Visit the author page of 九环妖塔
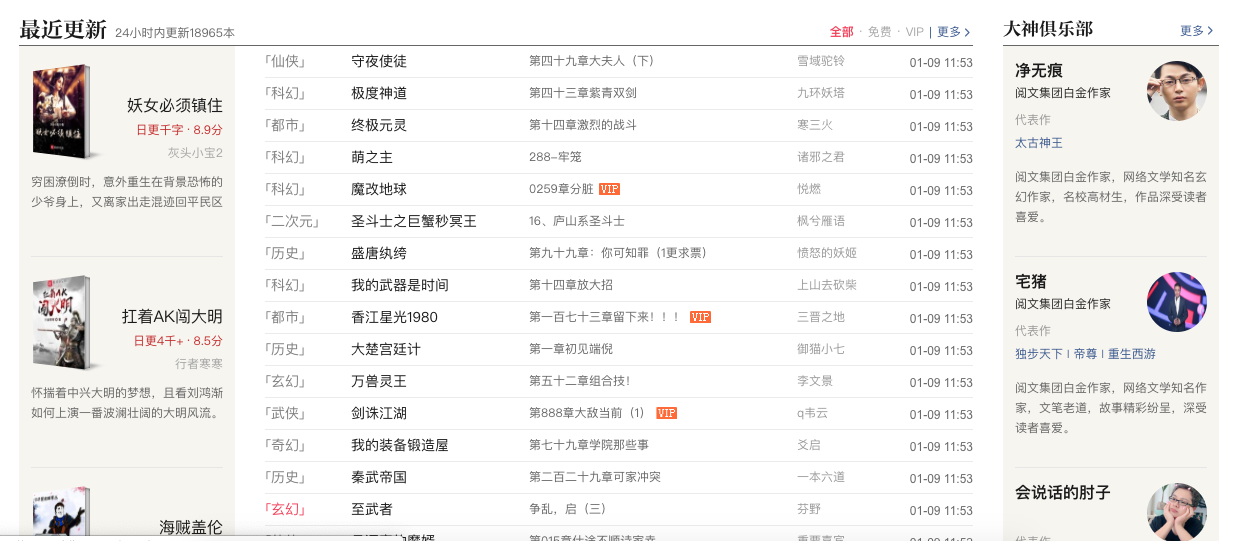1240x541 pixels. pyautogui.click(x=820, y=93)
